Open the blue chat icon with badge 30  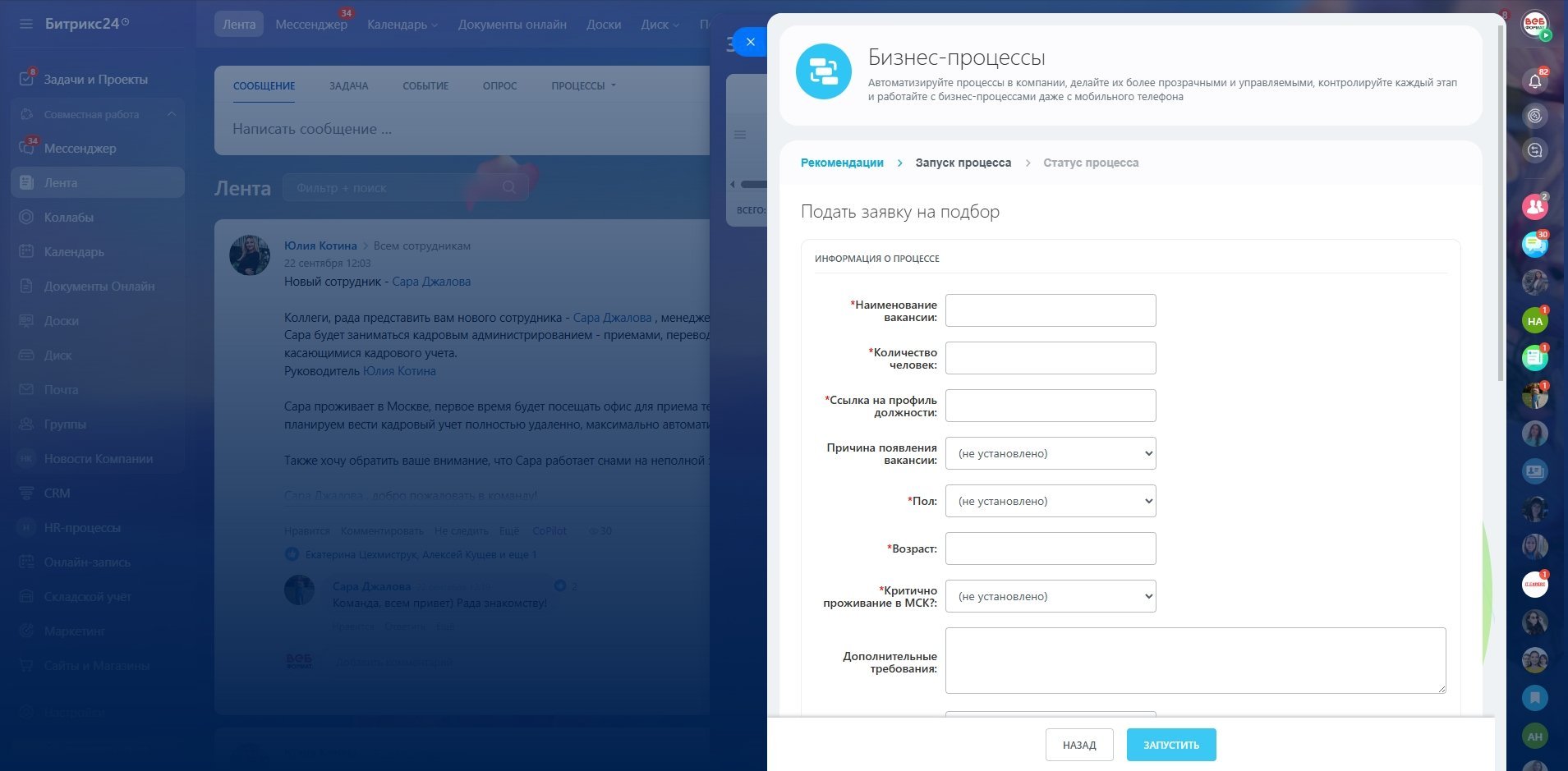[x=1534, y=245]
